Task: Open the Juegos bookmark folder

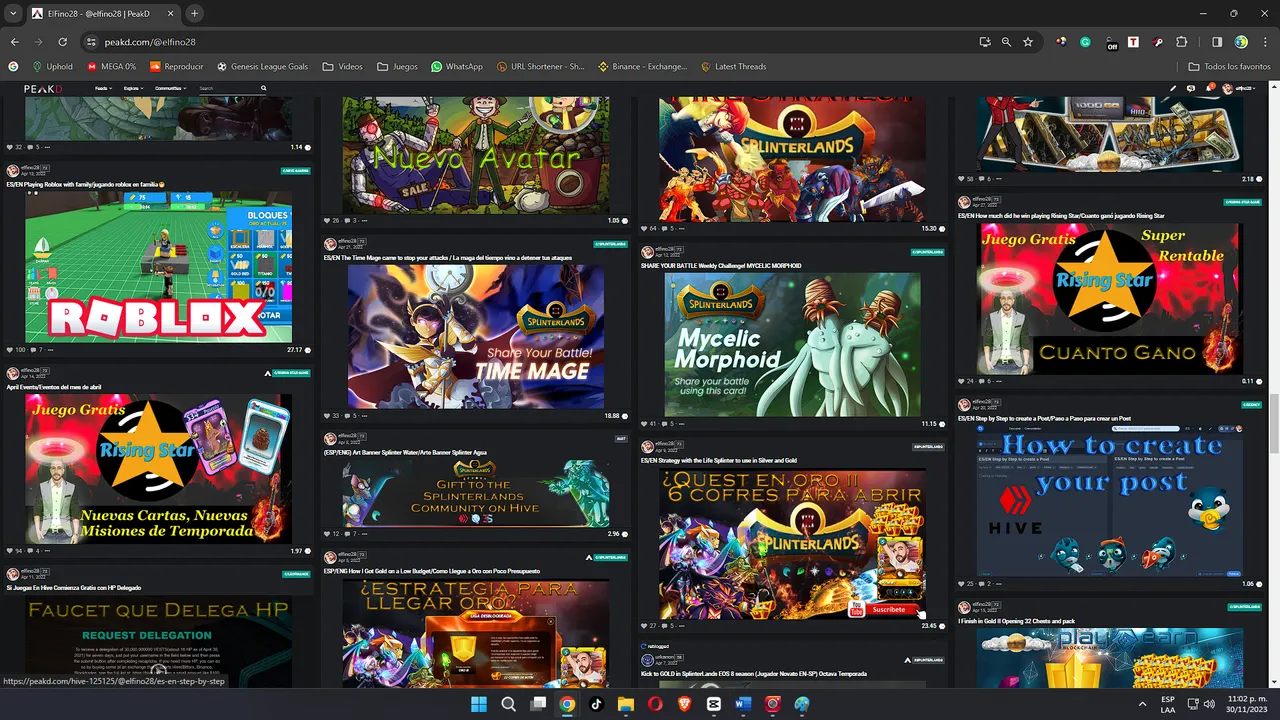Action: coord(397,67)
